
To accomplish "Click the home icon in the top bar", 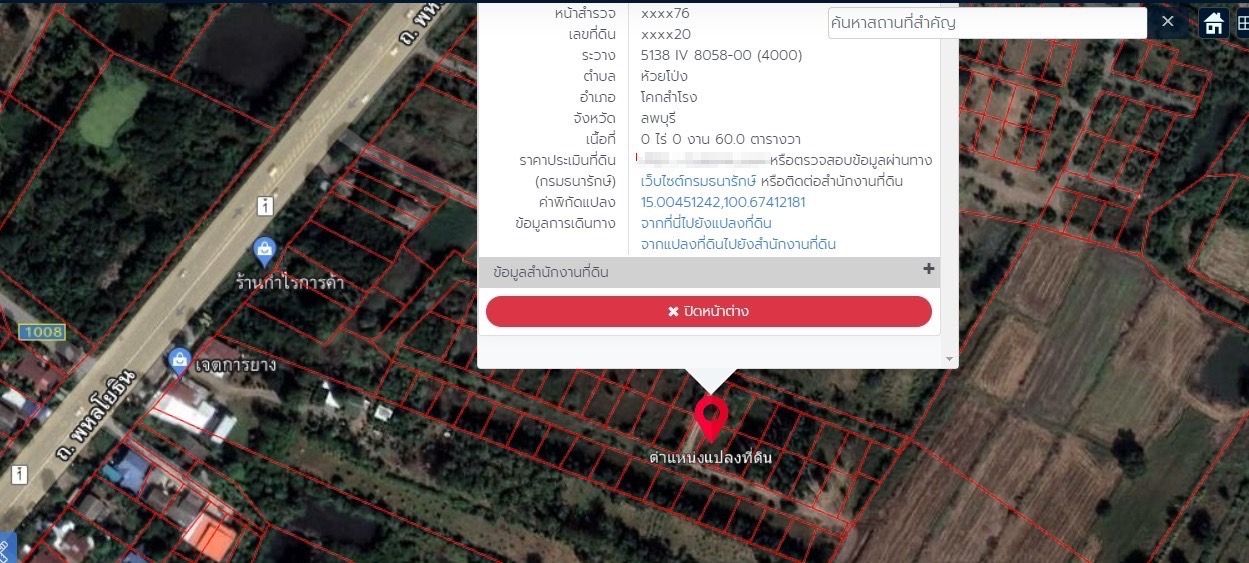I will pos(1214,23).
